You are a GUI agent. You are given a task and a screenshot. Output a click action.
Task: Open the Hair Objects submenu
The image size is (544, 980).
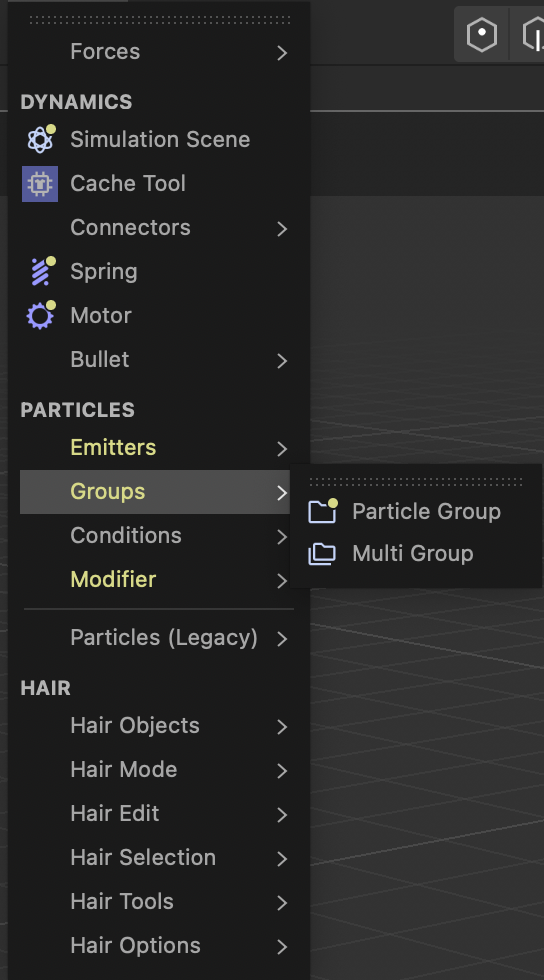pyautogui.click(x=157, y=726)
